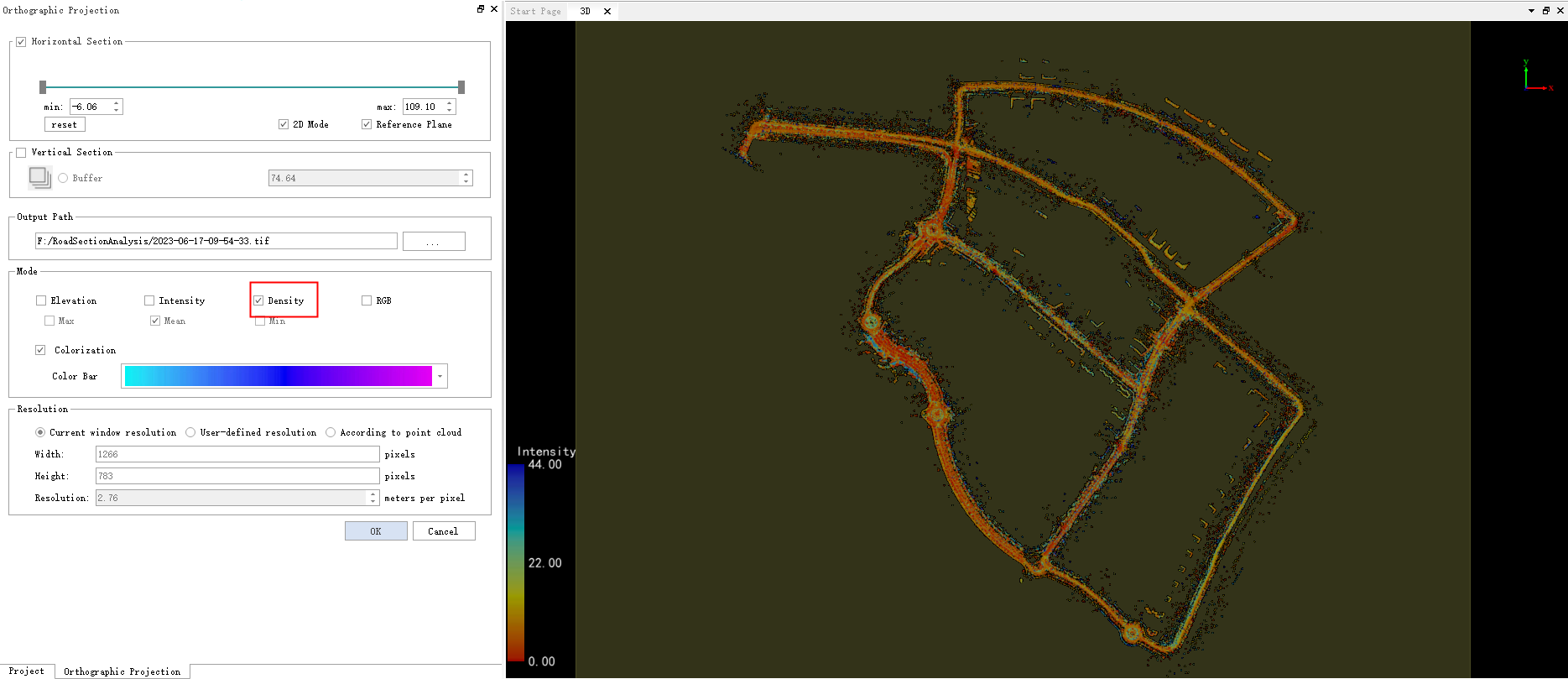1568x679 pixels.
Task: Click the max value input field
Action: [424, 107]
